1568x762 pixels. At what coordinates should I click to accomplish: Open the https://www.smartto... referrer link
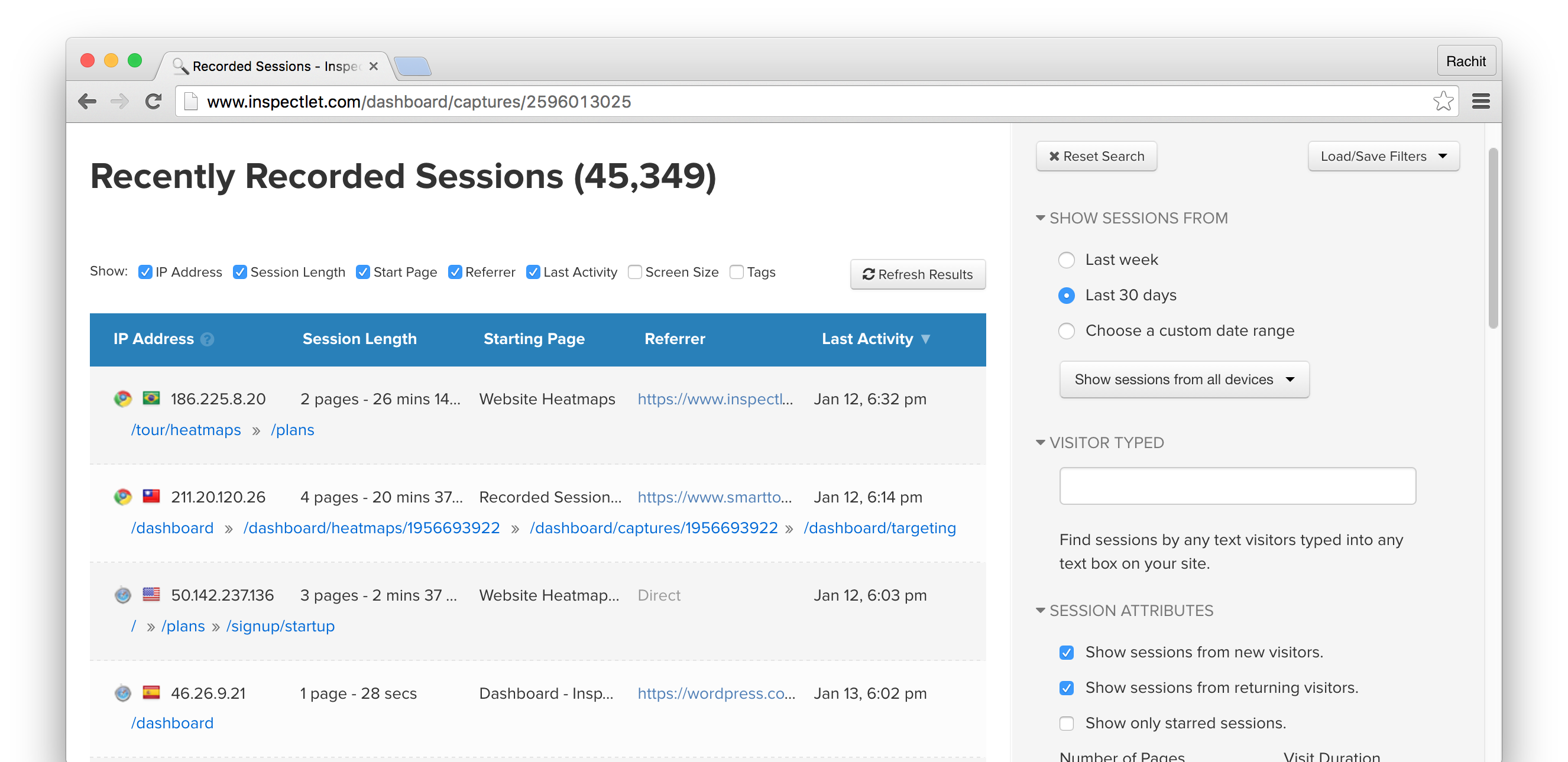[715, 497]
